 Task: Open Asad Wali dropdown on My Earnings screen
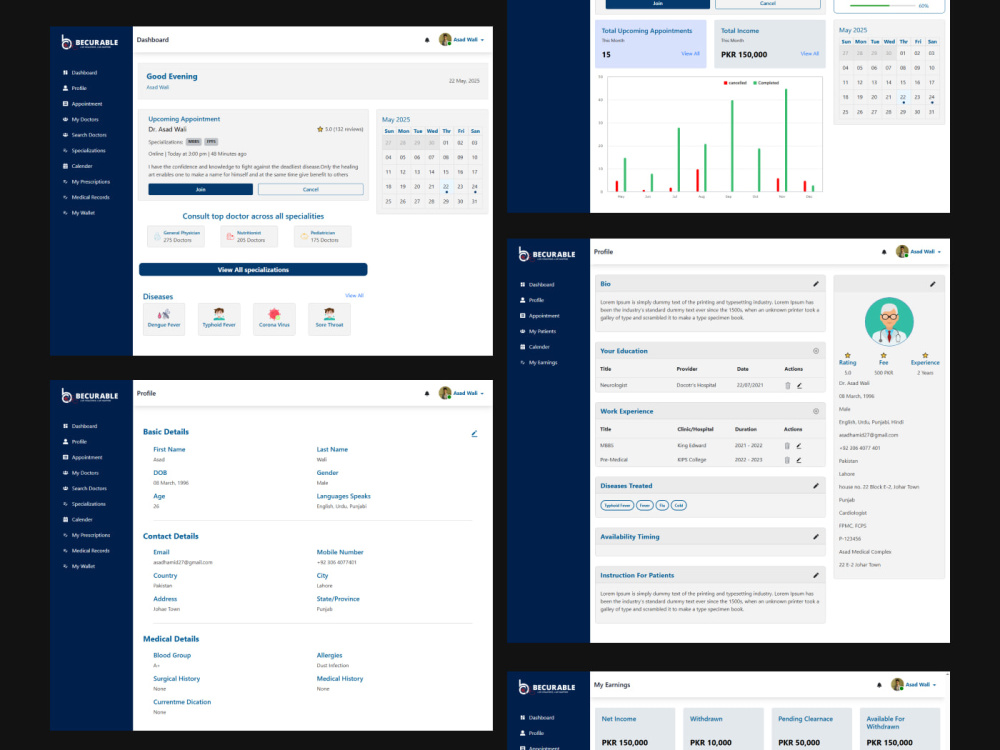[x=915, y=685]
